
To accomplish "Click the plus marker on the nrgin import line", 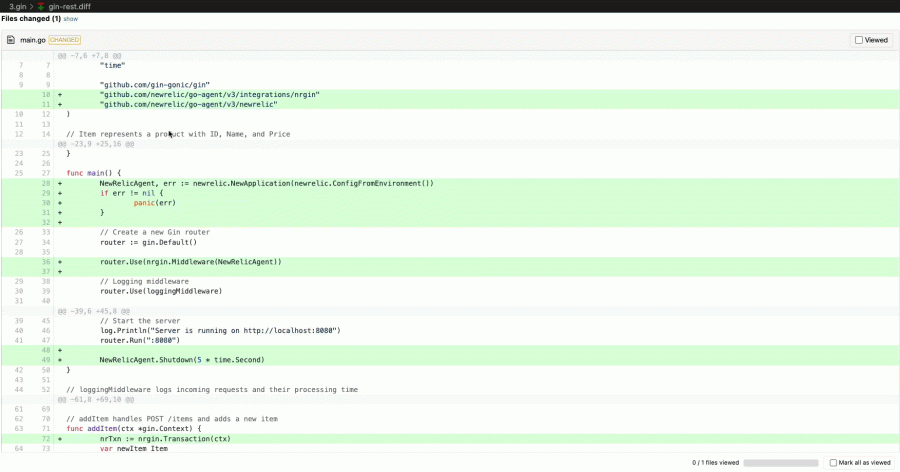I will click(60, 94).
